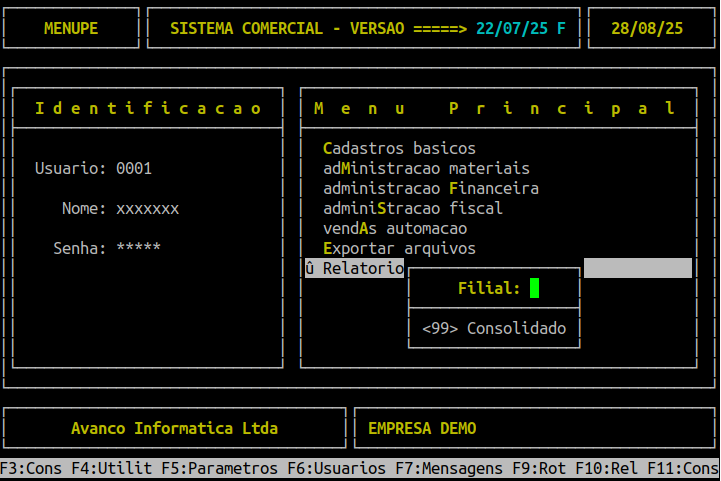This screenshot has height=481, width=721.
Task: Open administracao Financeira menu entry
Action: (x=431, y=189)
